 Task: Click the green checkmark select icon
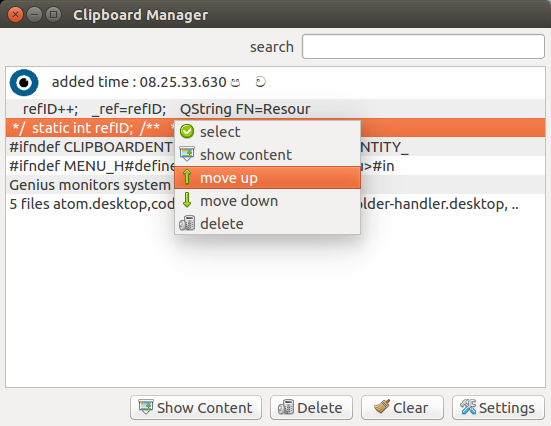tap(187, 131)
